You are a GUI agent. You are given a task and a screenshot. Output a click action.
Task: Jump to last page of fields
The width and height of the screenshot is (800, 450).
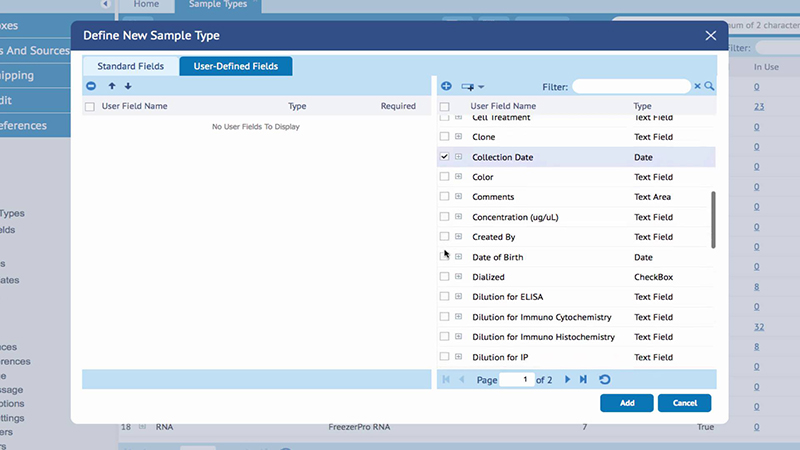(x=583, y=380)
